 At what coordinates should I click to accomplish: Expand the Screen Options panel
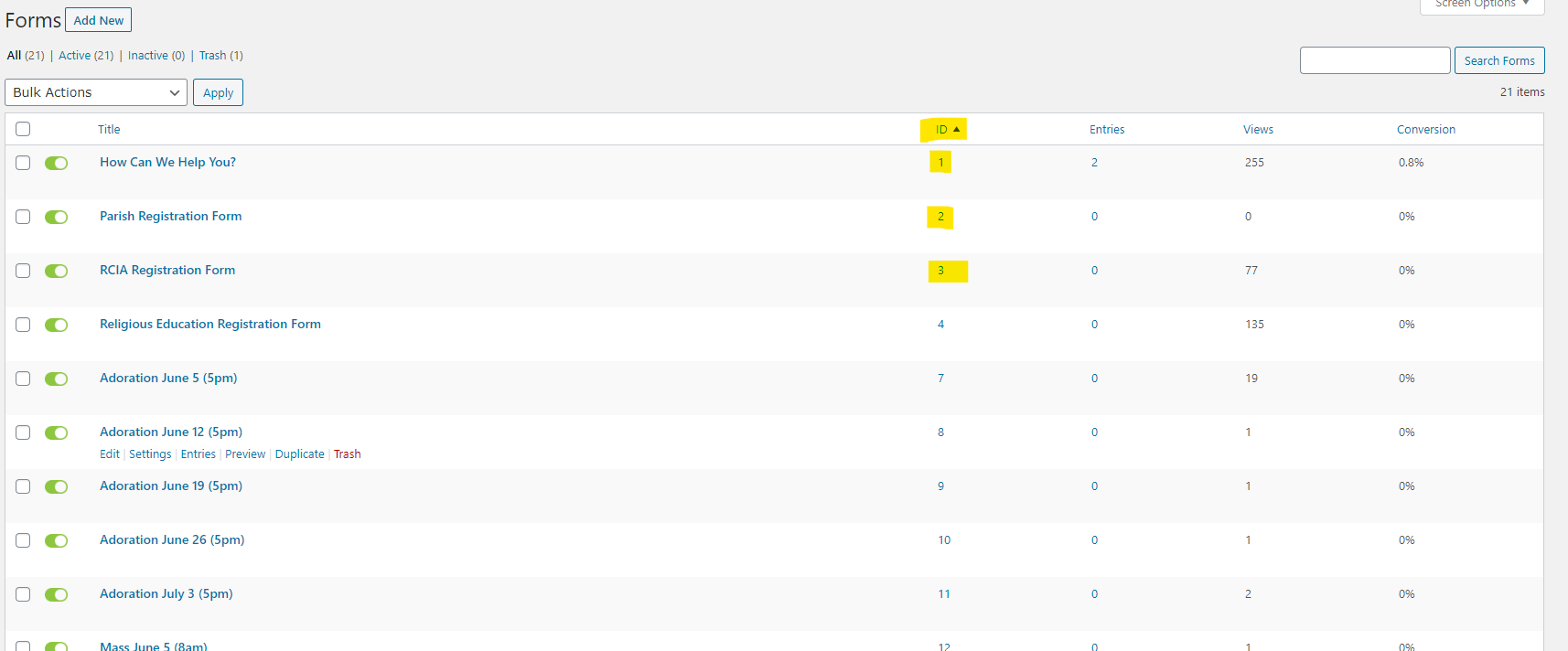pyautogui.click(x=1481, y=5)
